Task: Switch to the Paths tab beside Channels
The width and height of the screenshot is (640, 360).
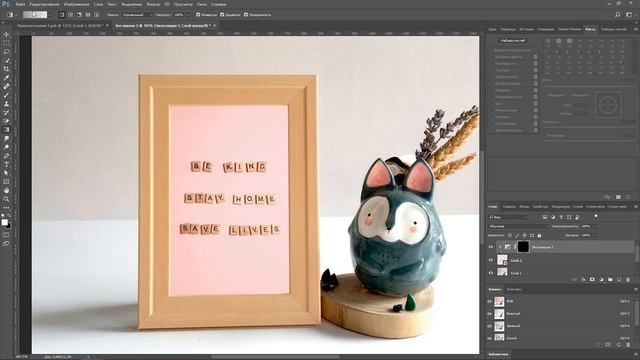Action: [514, 289]
